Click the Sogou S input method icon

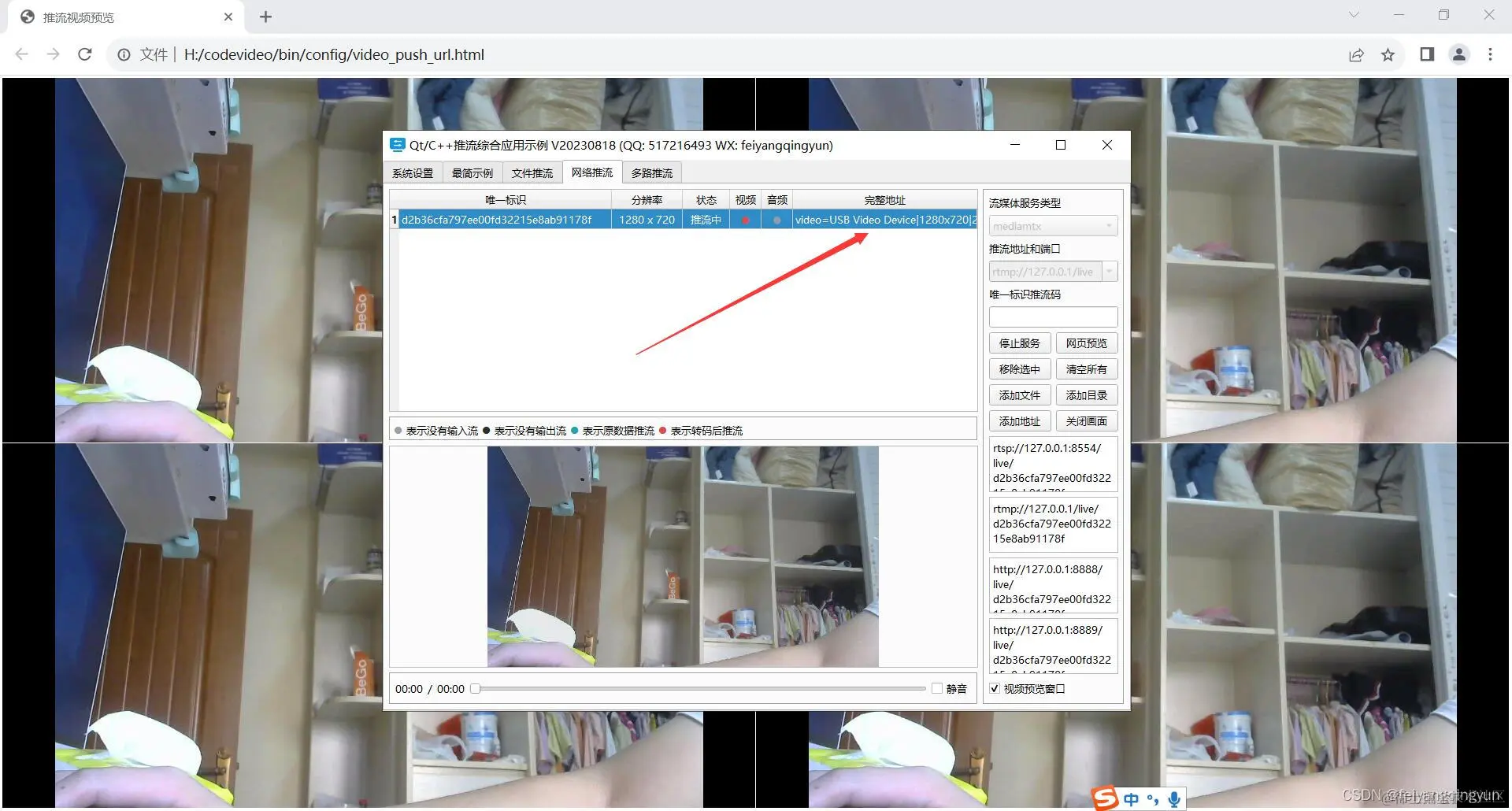coord(1105,798)
